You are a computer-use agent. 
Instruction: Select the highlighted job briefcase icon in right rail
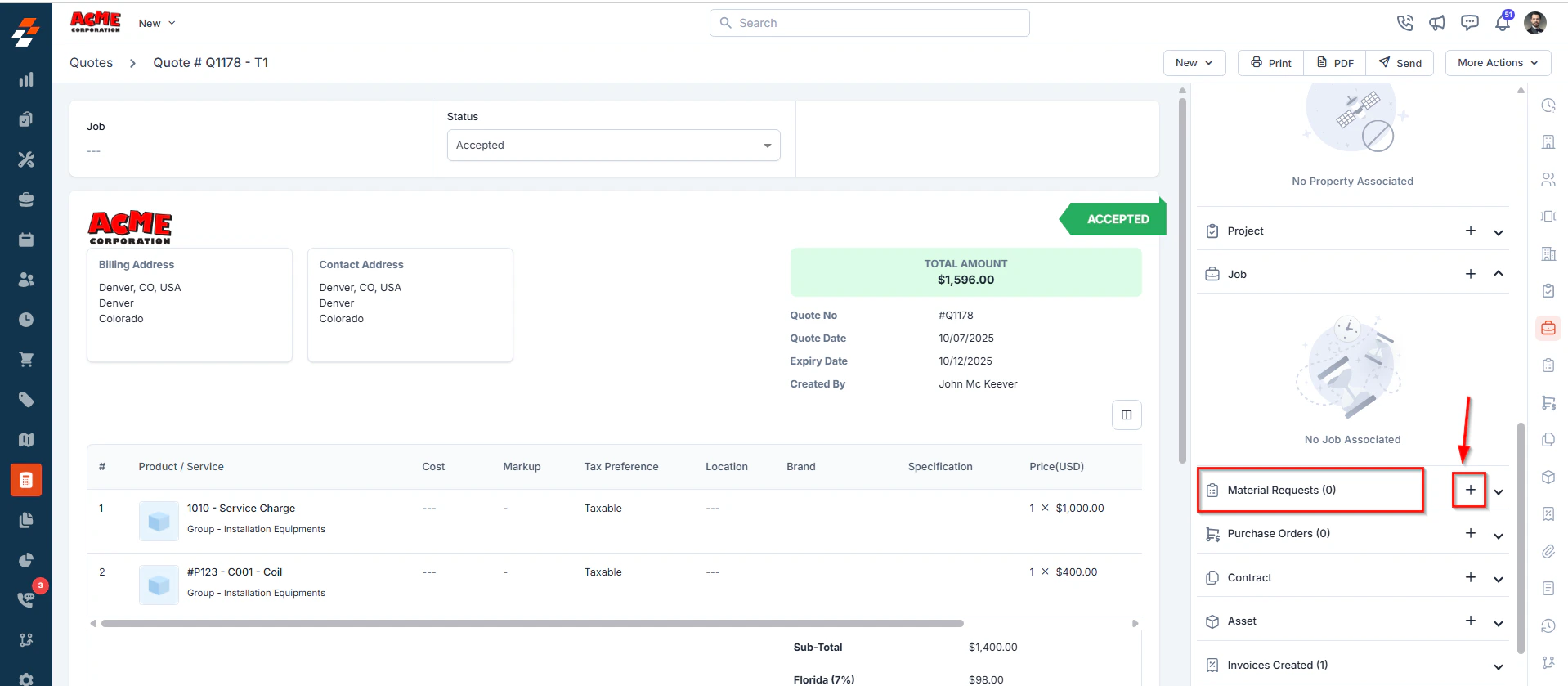(1548, 328)
